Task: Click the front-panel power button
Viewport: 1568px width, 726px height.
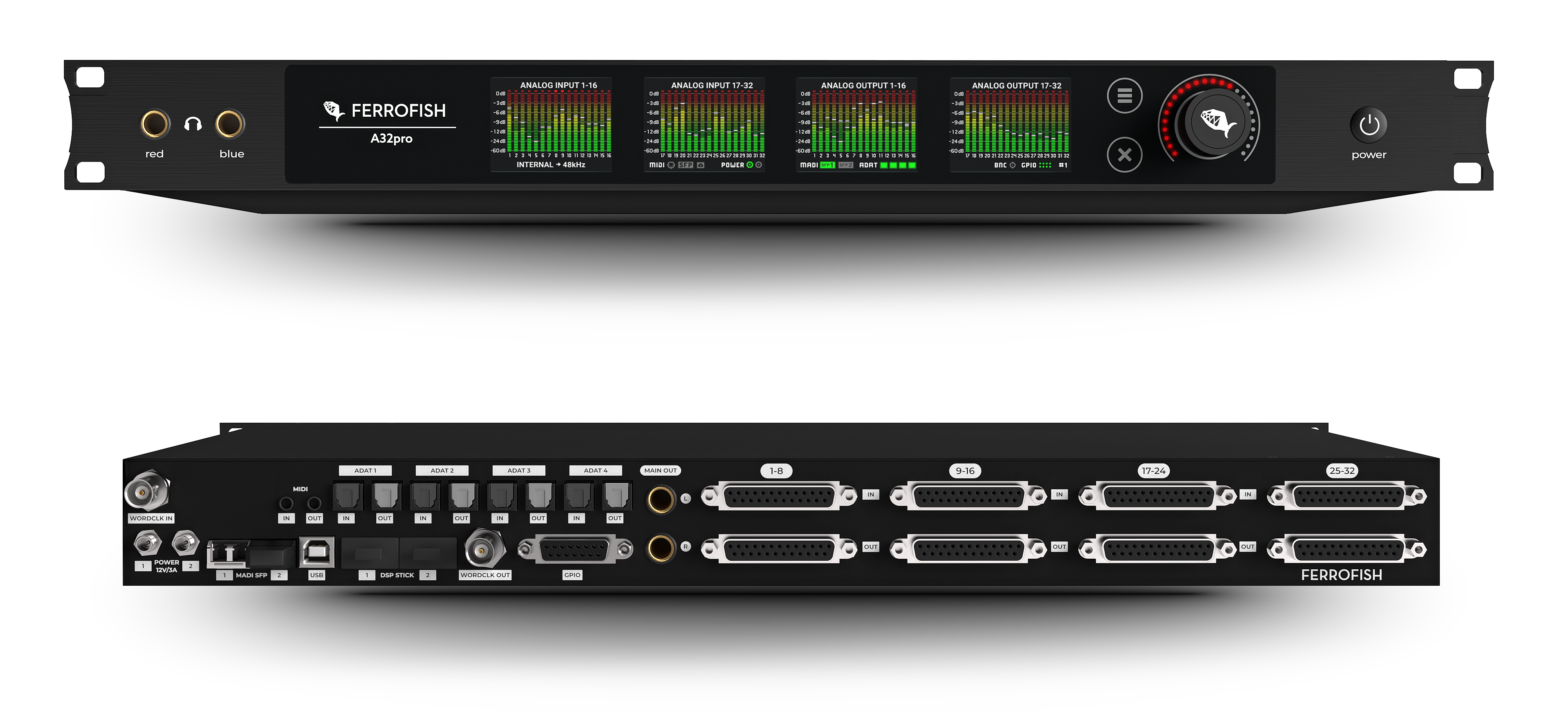Action: (x=1369, y=125)
